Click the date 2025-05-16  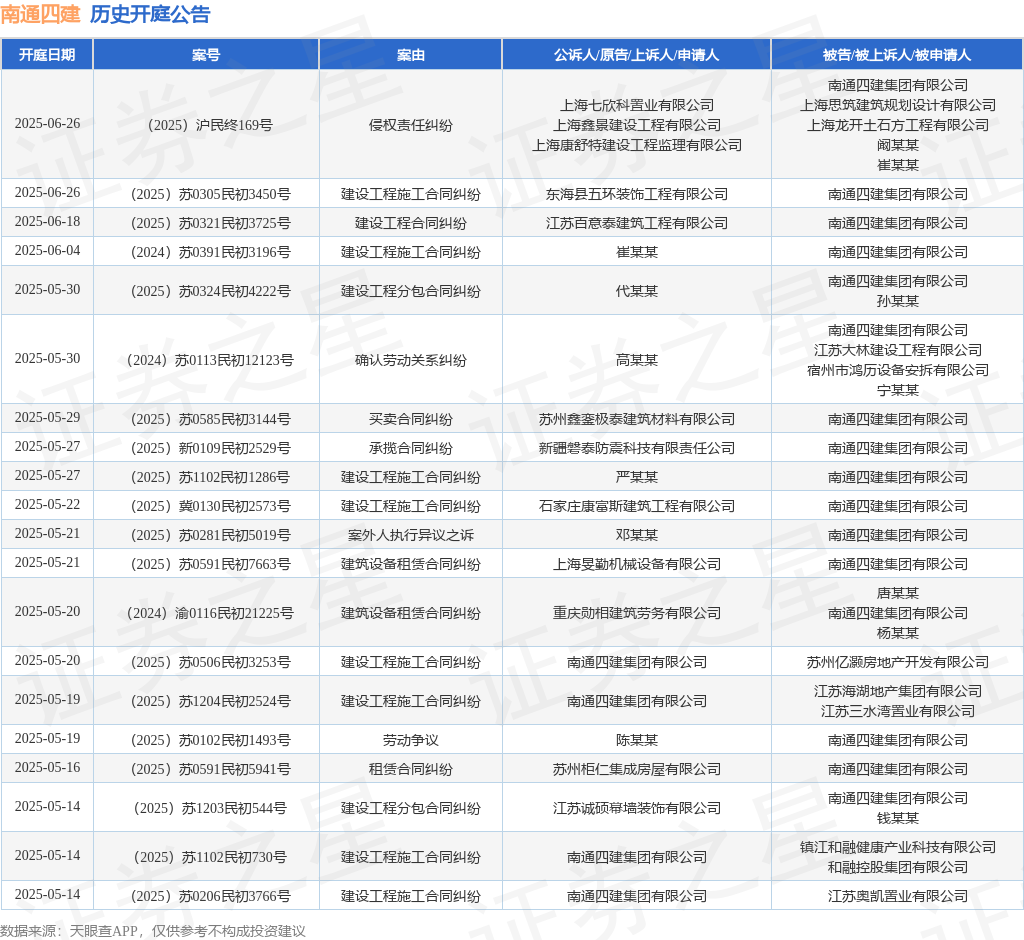47,768
